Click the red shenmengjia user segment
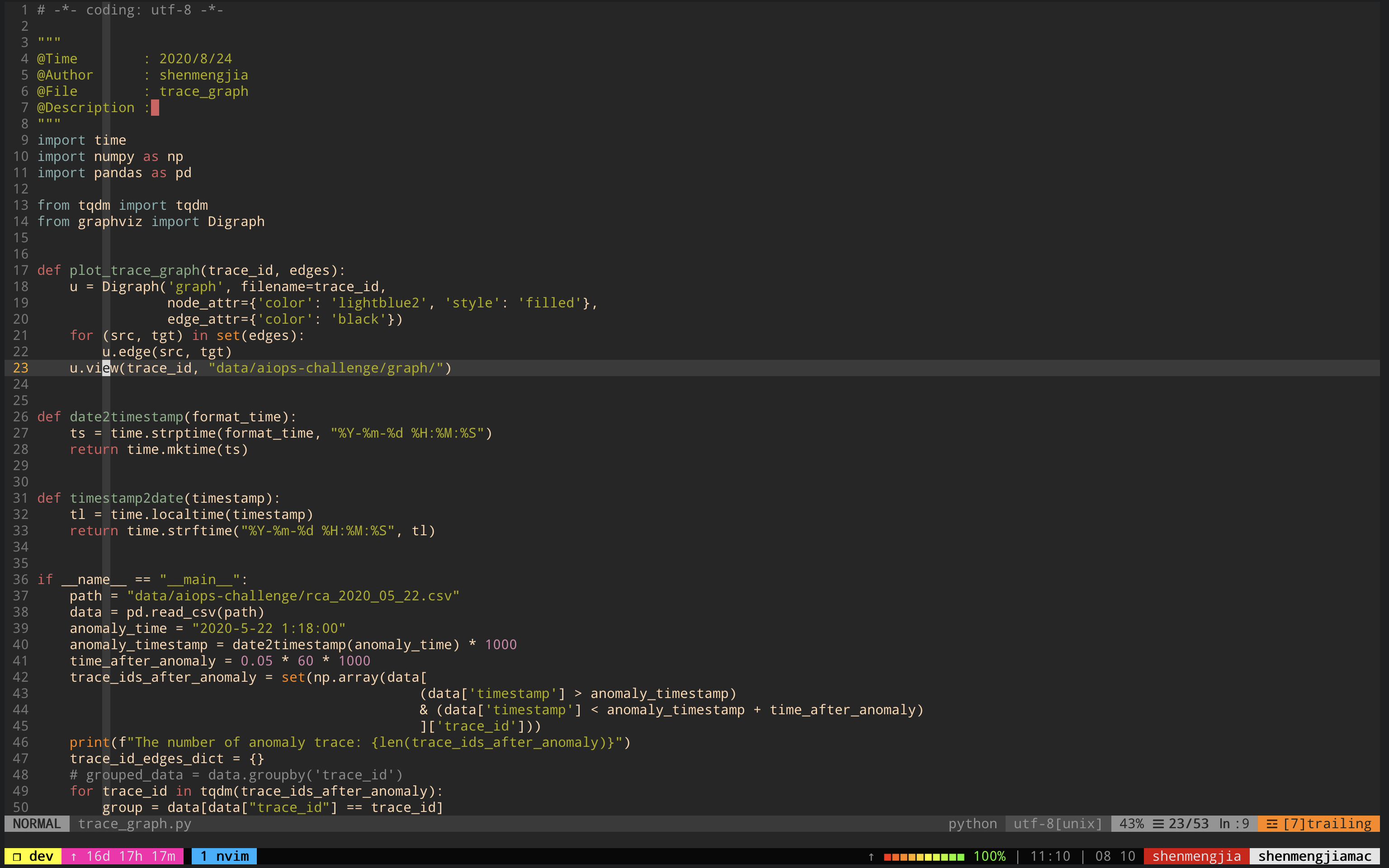Viewport: 1389px width, 868px height. coord(1196,857)
